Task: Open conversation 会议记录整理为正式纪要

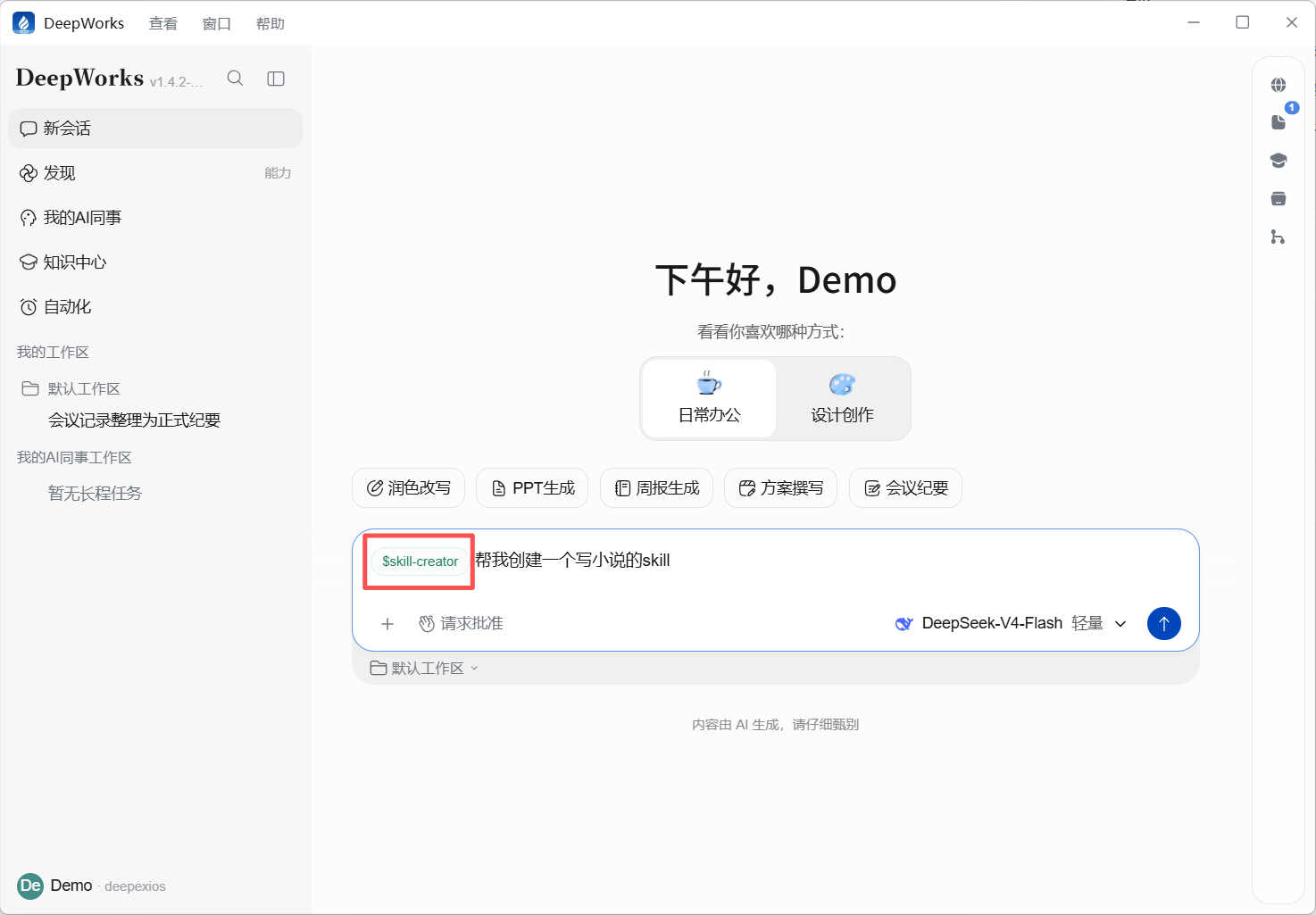Action: tap(134, 420)
